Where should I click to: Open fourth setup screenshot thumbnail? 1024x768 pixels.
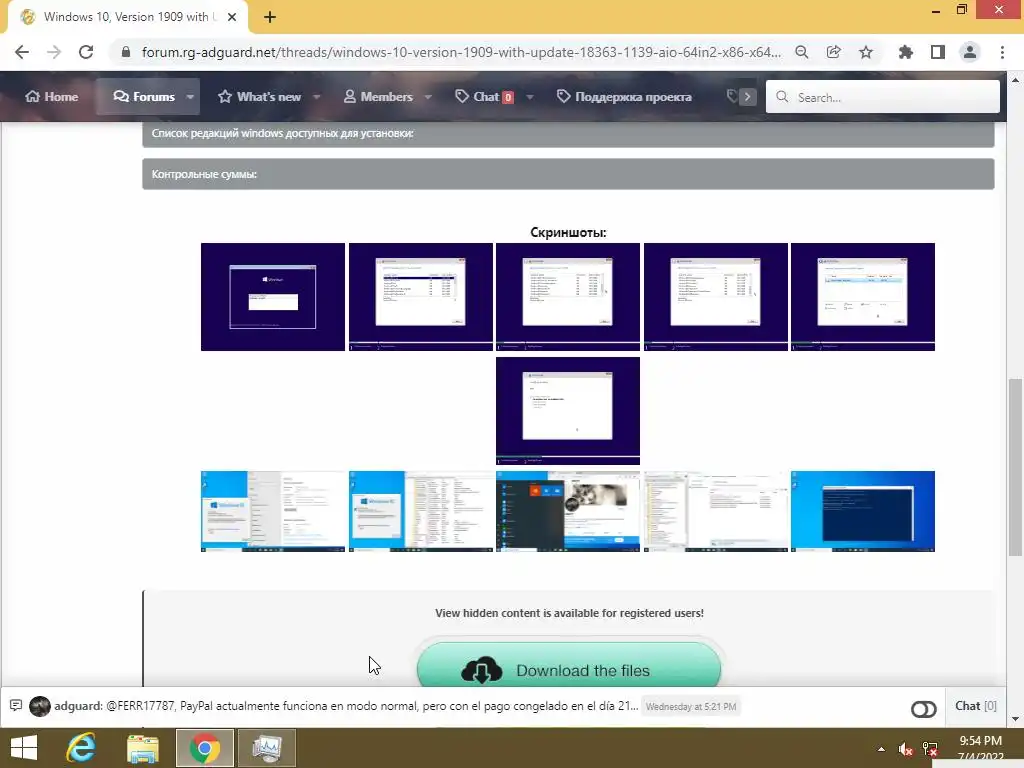tap(716, 297)
